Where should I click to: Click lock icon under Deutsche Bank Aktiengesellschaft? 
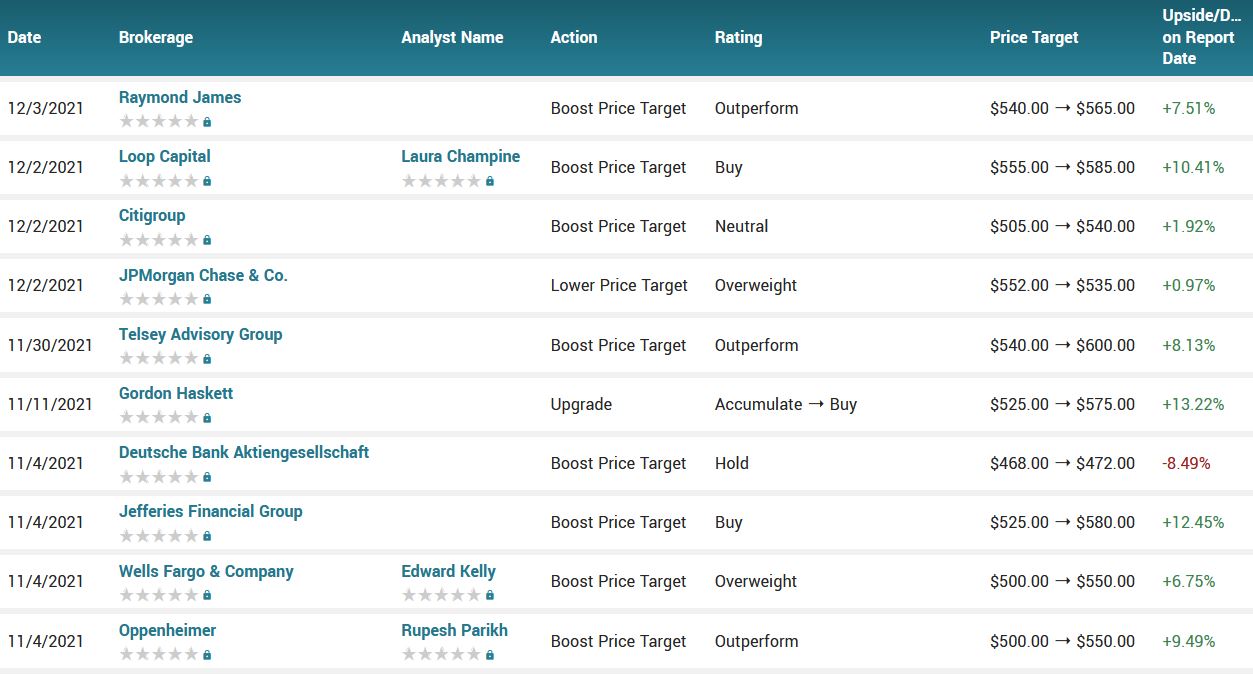pyautogui.click(x=207, y=477)
